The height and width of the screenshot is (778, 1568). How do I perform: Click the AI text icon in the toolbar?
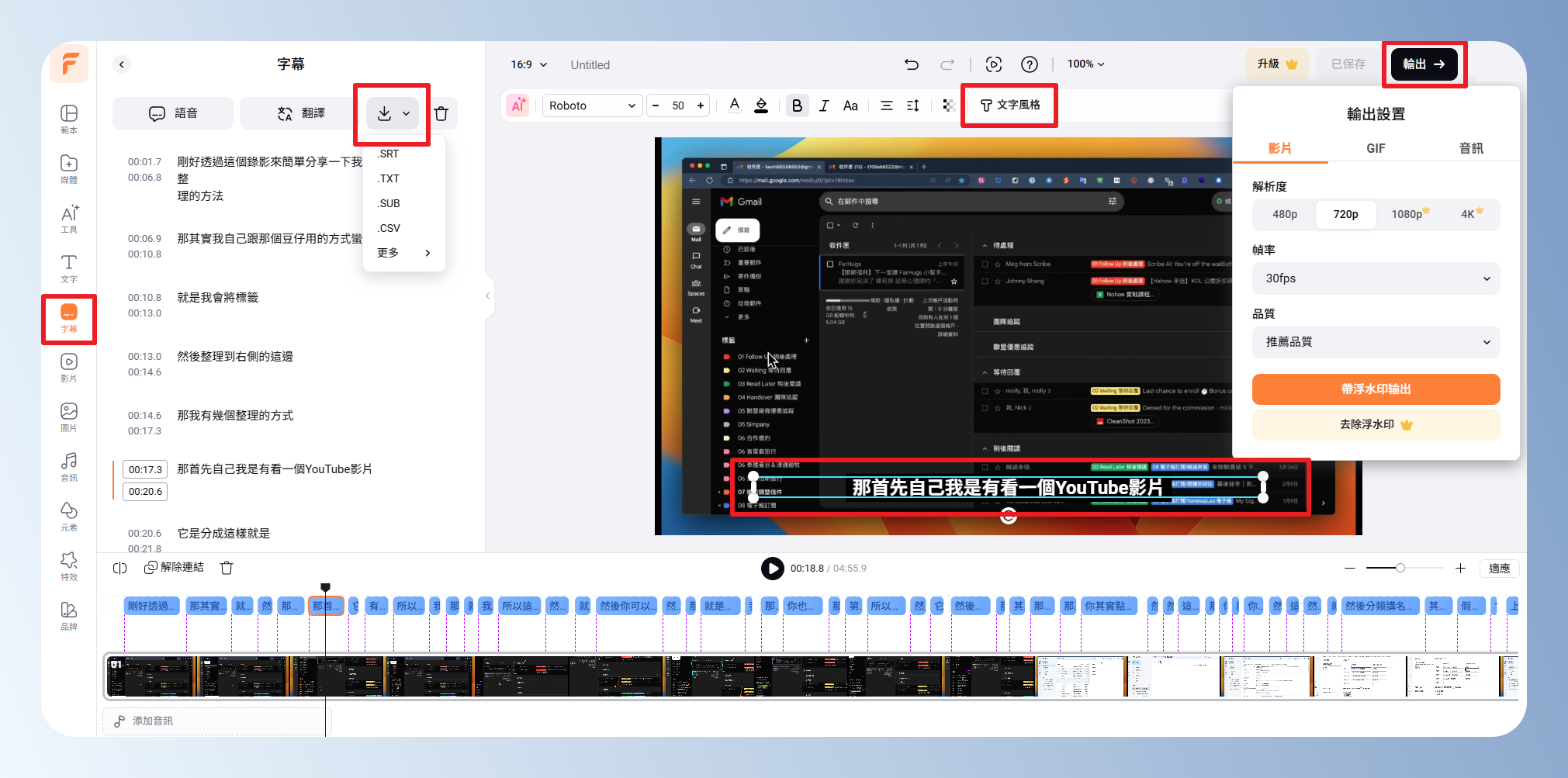517,105
